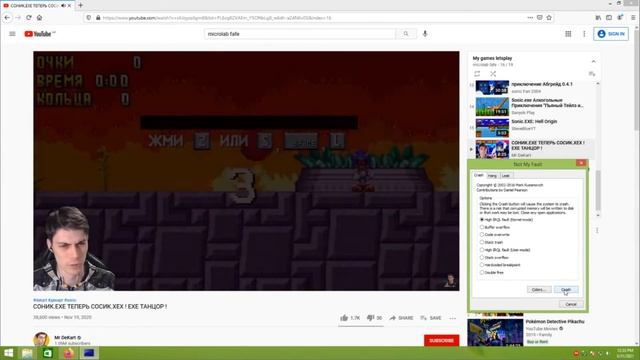Viewport: 640px width, 360px height.
Task: Open YouTube settings three-dot menu
Action: [584, 34]
